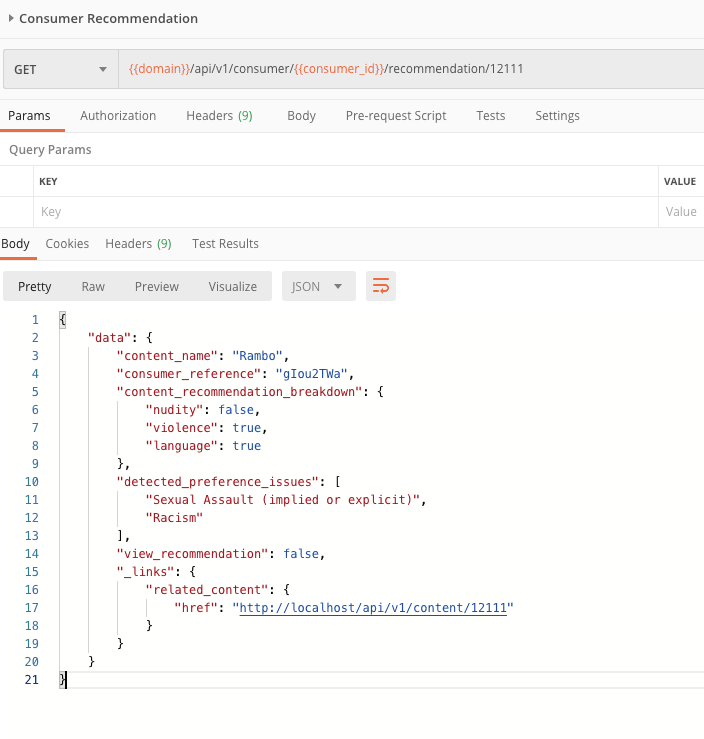Click the "Racism" string
The image size is (704, 739).
click(x=174, y=518)
